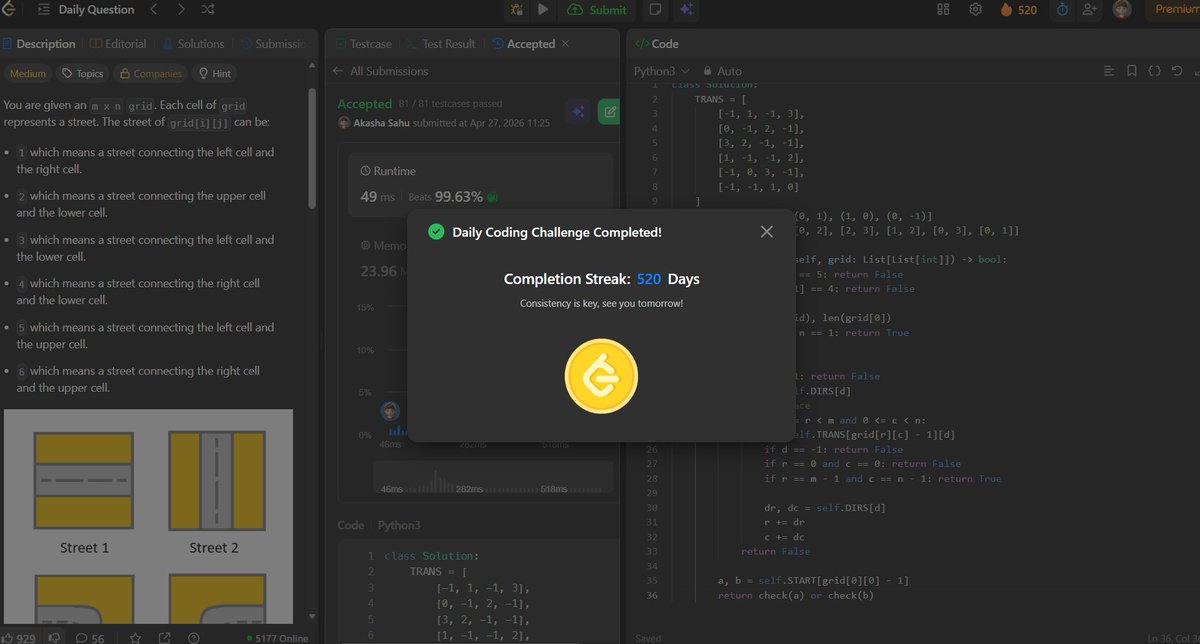This screenshot has width=1200, height=644.
Task: Show the Hint
Action: tap(215, 73)
